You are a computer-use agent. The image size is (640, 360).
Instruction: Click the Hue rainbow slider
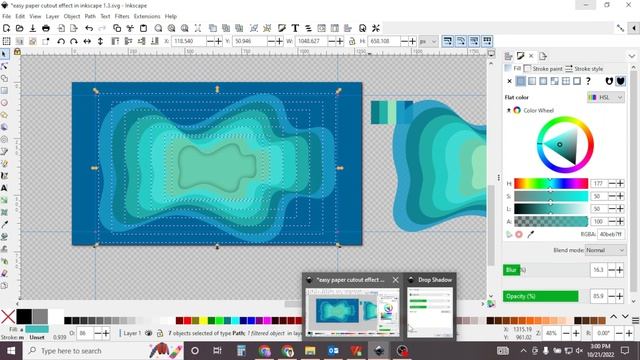(x=551, y=184)
